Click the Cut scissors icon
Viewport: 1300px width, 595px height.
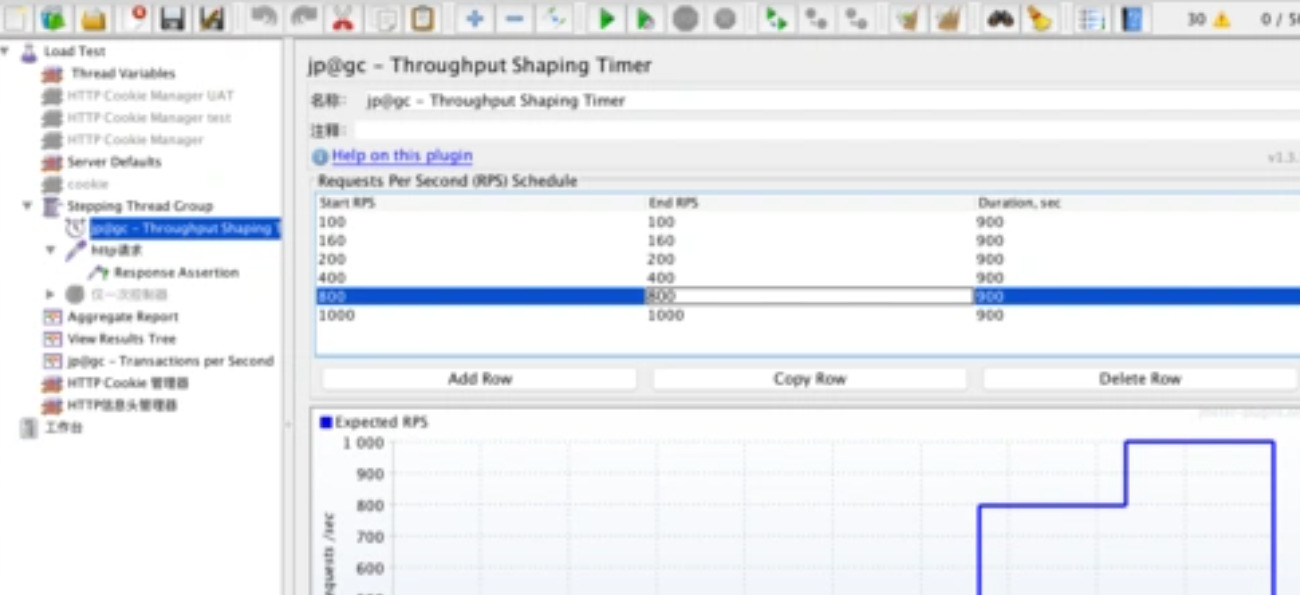[x=343, y=17]
